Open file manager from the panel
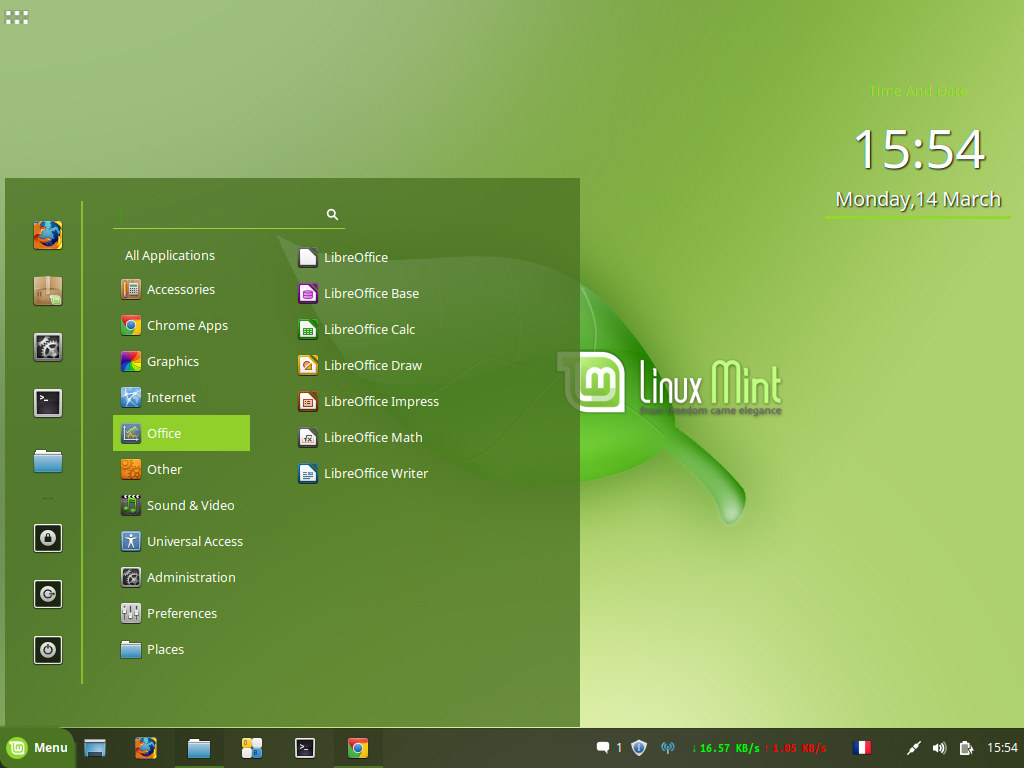Viewport: 1024px width, 768px height. pos(199,748)
